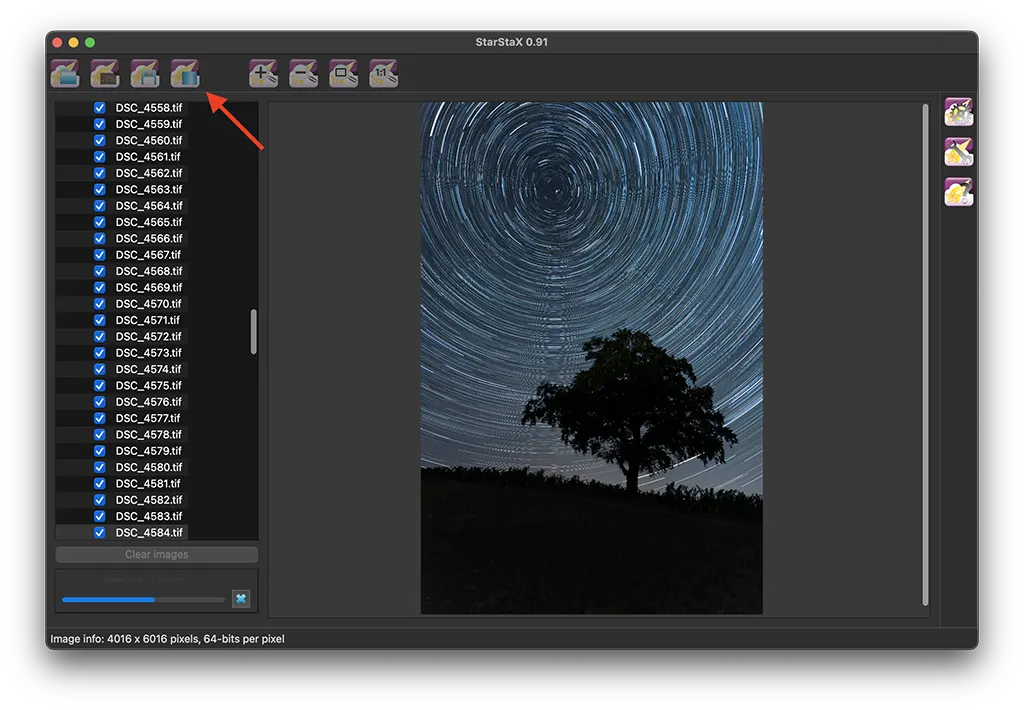Click the Open Images toolbar icon
Viewport: 1024px width, 710px height.
click(65, 73)
